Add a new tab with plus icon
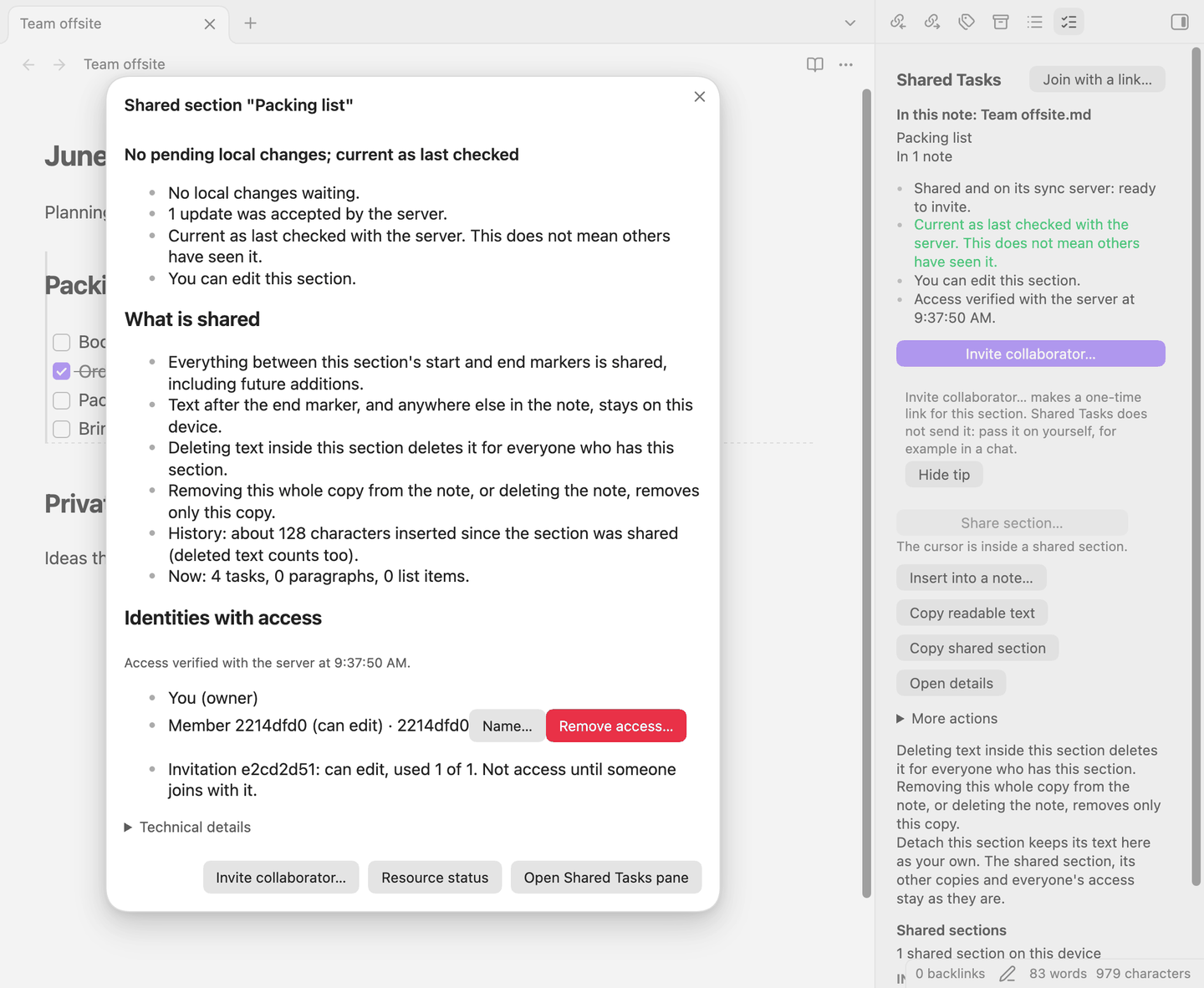 (x=250, y=23)
